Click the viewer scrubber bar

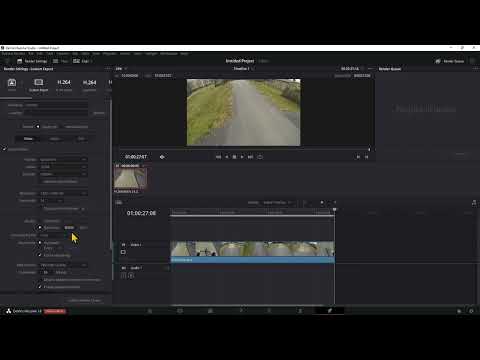[245, 149]
